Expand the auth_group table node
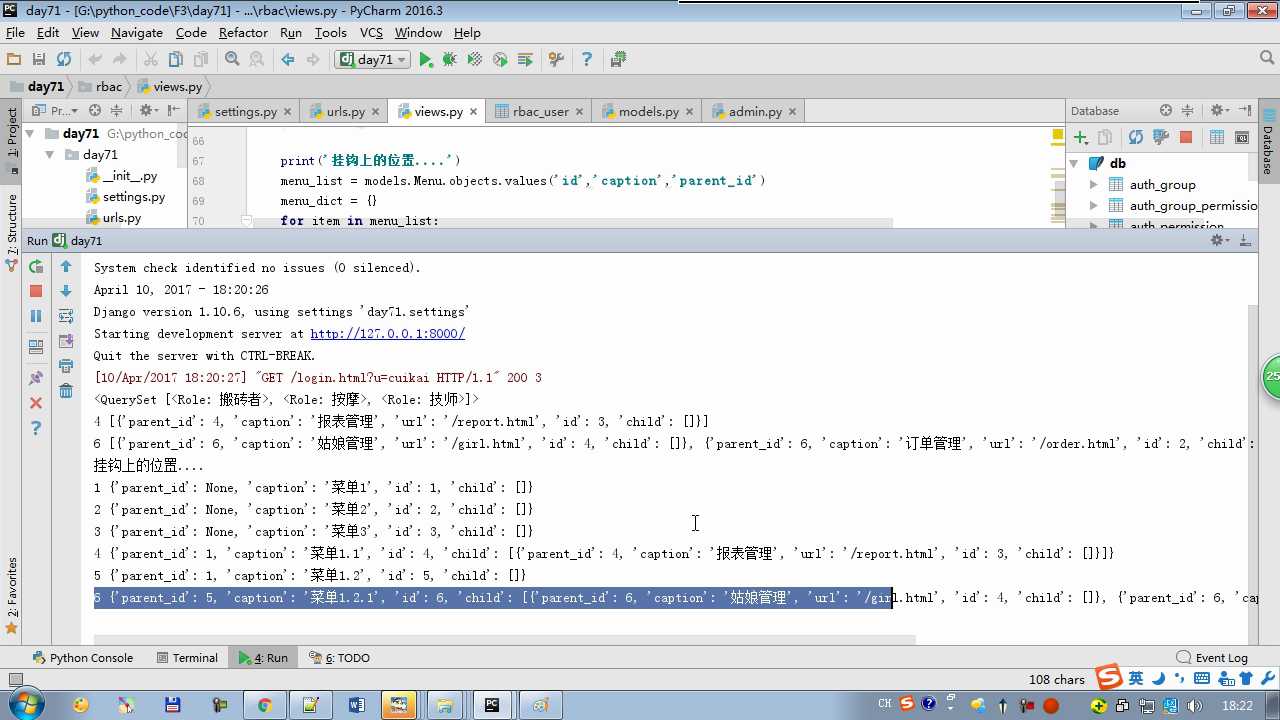The image size is (1280, 720). coord(1094,185)
